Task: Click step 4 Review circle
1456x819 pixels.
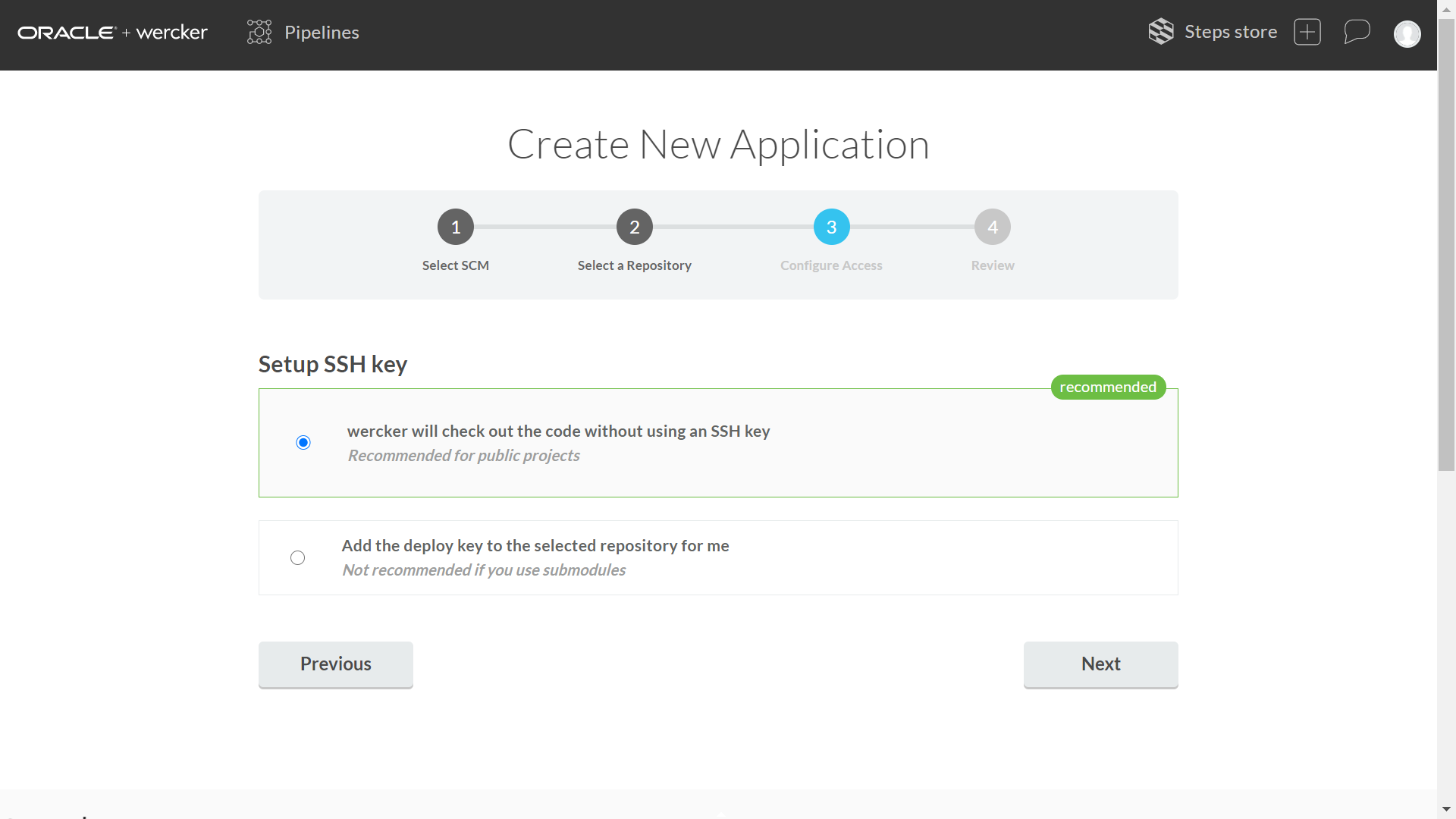Action: (992, 227)
